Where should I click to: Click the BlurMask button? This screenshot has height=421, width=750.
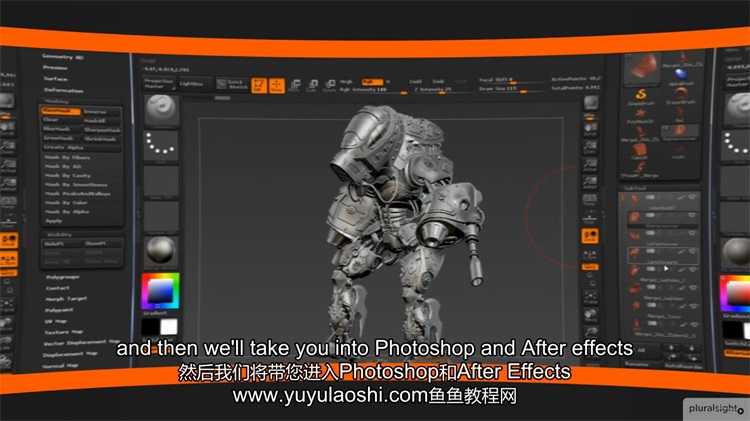point(60,129)
